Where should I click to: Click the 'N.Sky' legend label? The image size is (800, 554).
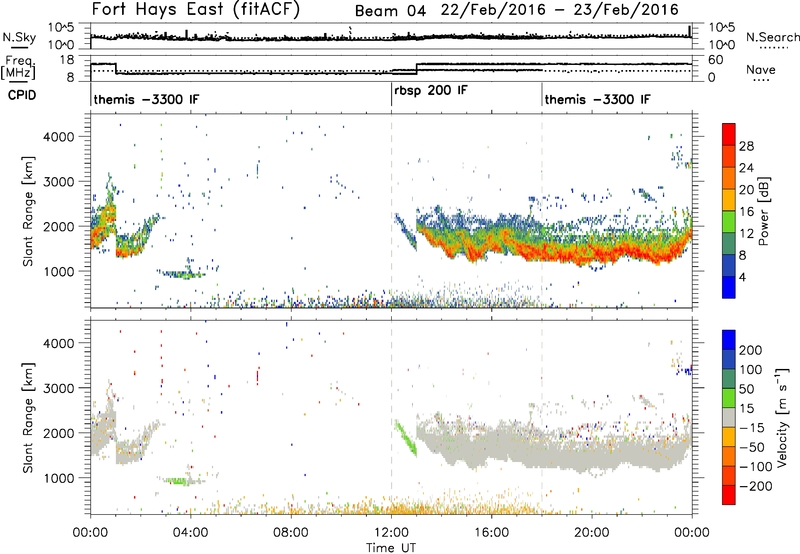pos(19,37)
